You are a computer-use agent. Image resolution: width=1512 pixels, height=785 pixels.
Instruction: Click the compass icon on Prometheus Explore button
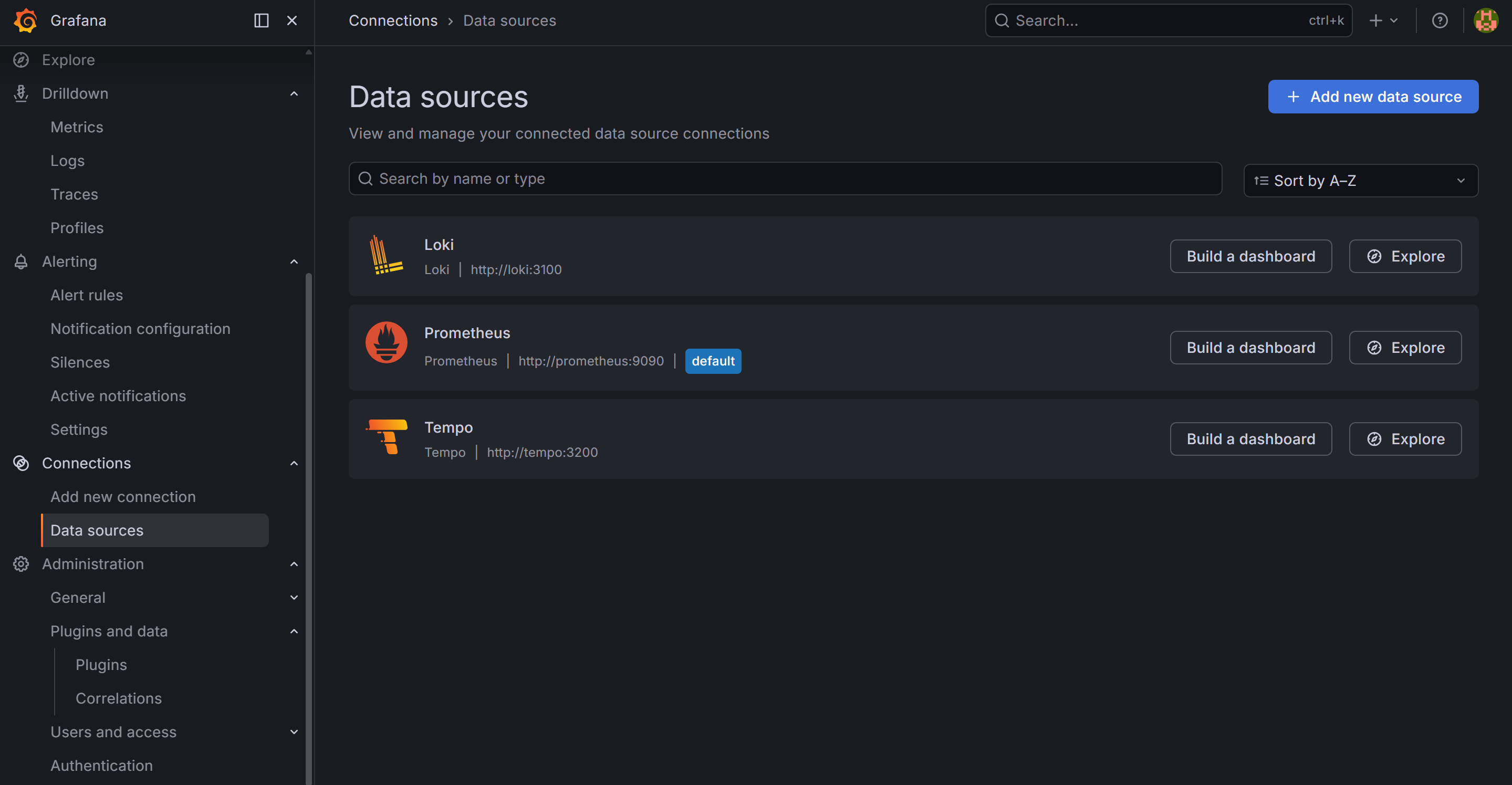(1374, 348)
